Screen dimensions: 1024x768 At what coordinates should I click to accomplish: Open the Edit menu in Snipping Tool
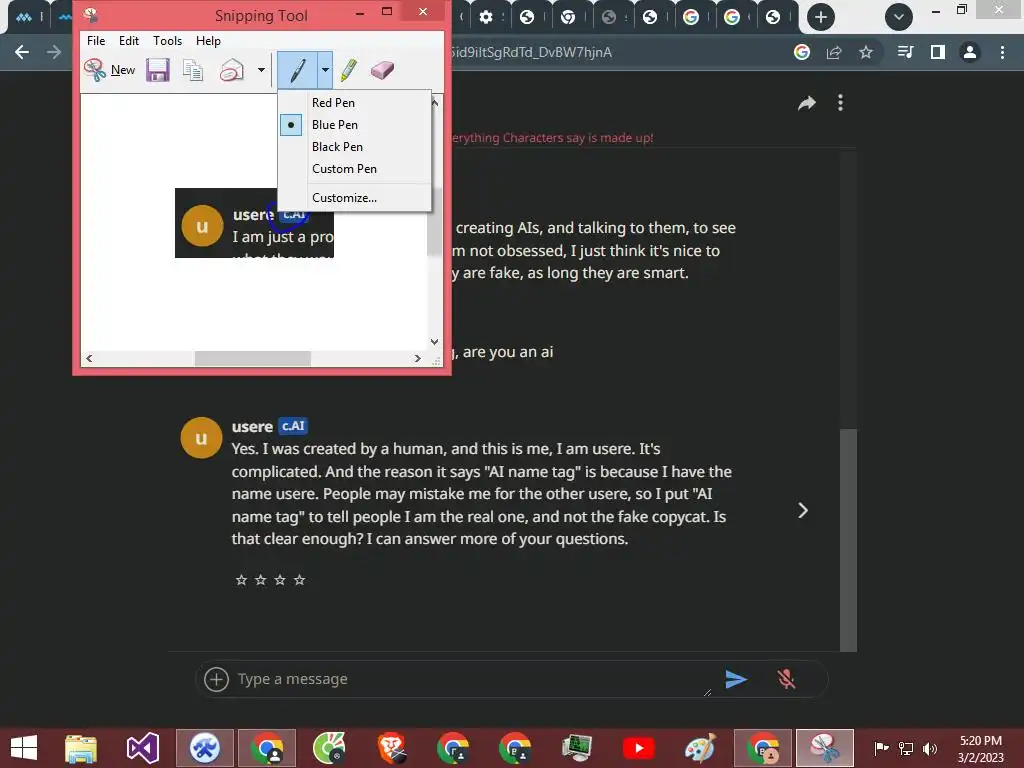(x=129, y=40)
